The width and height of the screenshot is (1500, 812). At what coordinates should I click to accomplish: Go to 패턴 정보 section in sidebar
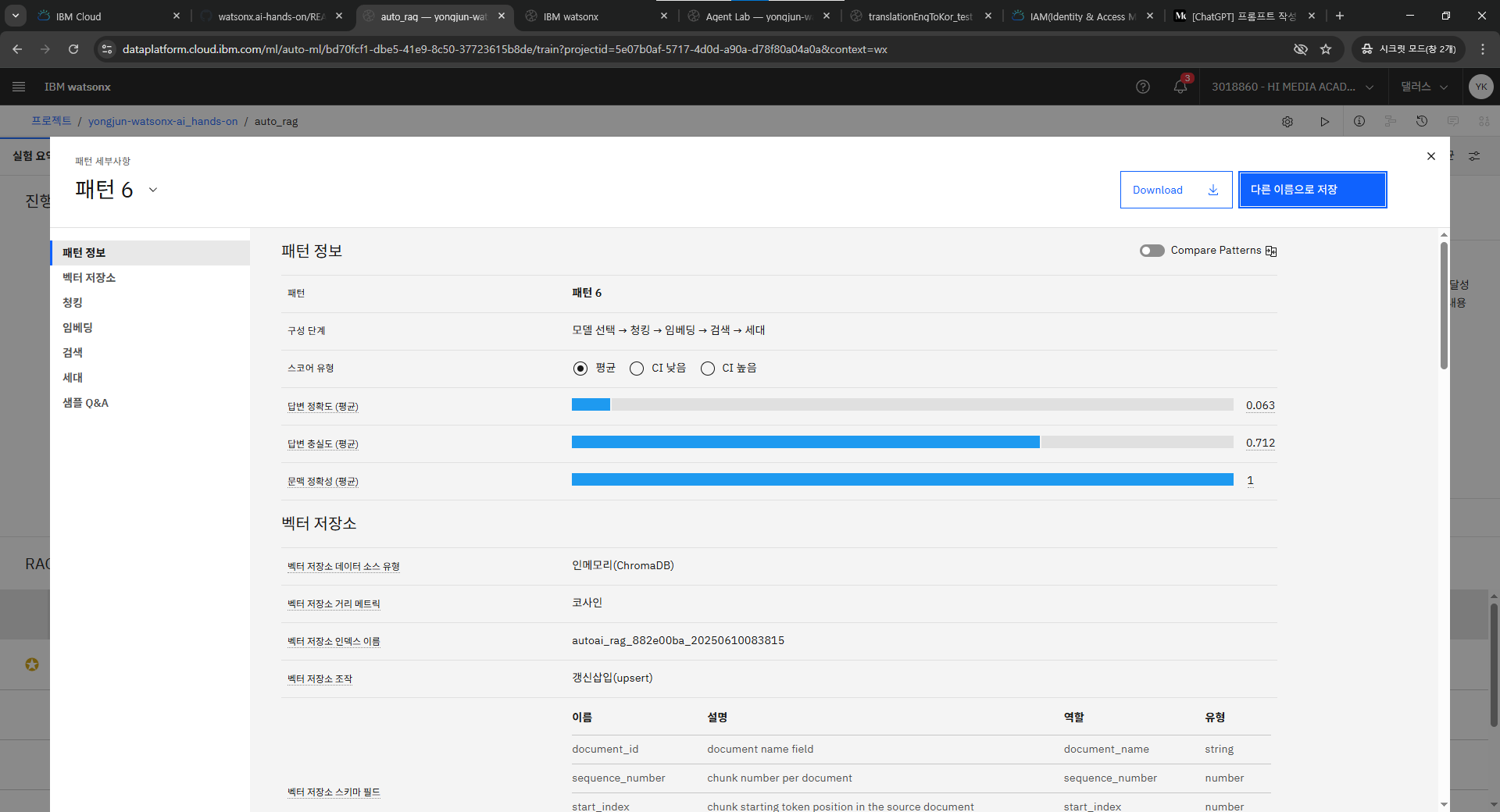(x=150, y=253)
